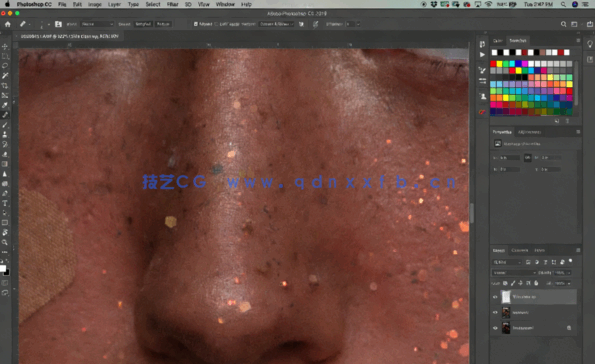This screenshot has width=595, height=364.
Task: Delete swatch with the trash icon
Action: 568,121
